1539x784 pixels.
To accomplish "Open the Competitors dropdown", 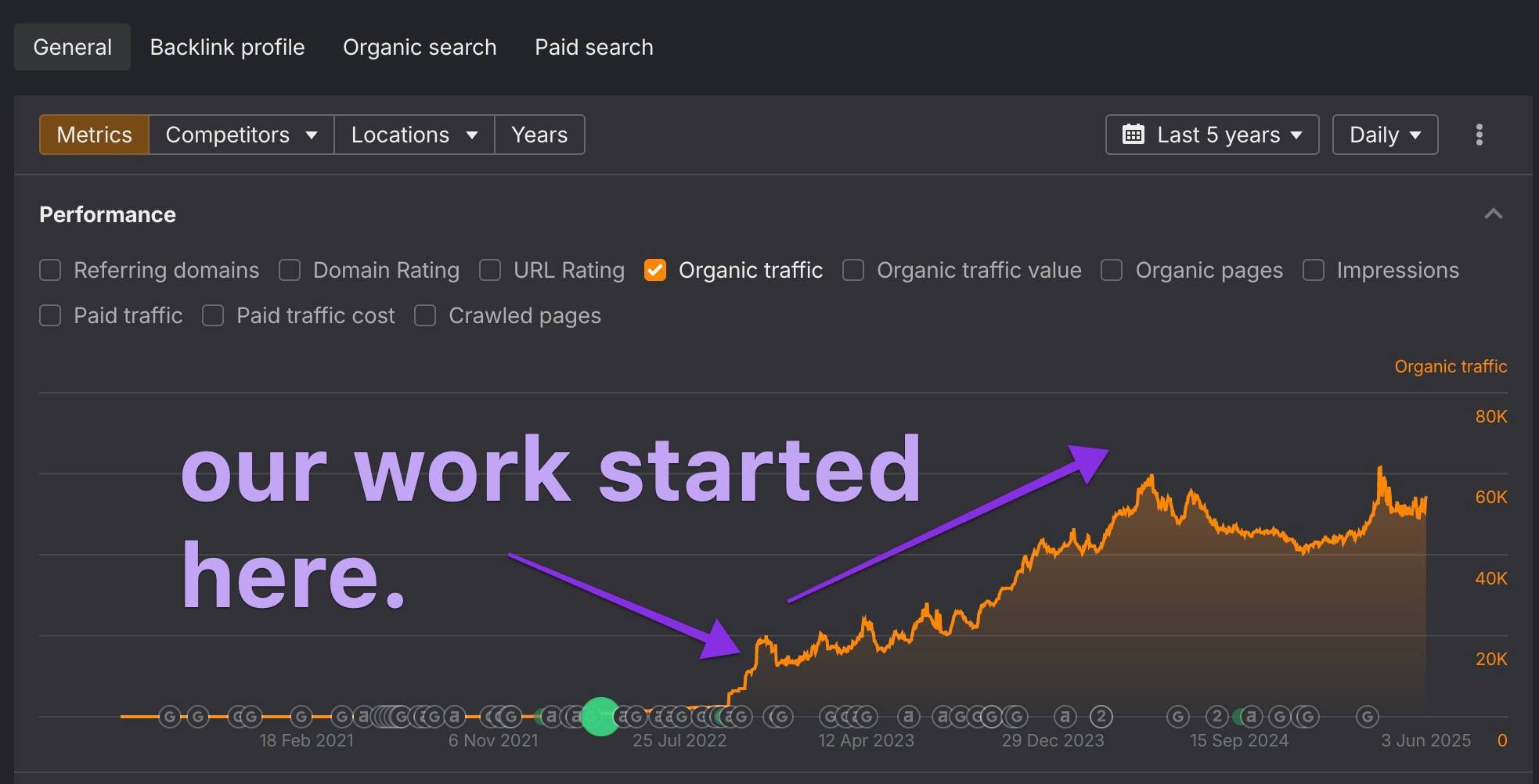I will pos(241,135).
